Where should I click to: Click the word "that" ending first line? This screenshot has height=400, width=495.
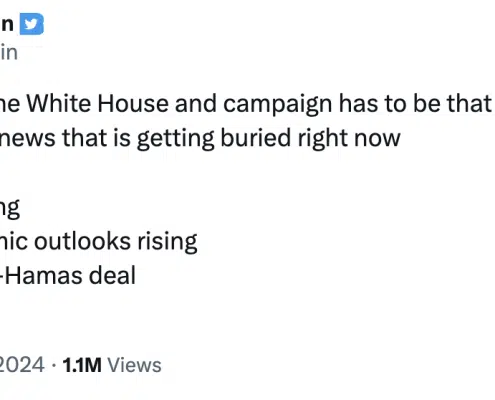tap(469, 103)
